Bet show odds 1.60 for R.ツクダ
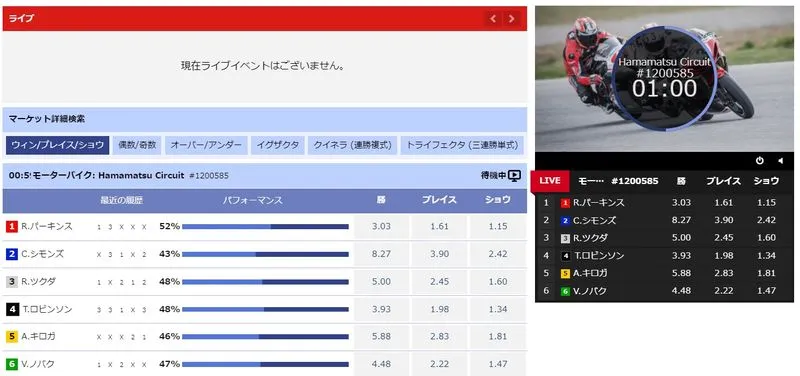This screenshot has width=800, height=376. point(497,282)
